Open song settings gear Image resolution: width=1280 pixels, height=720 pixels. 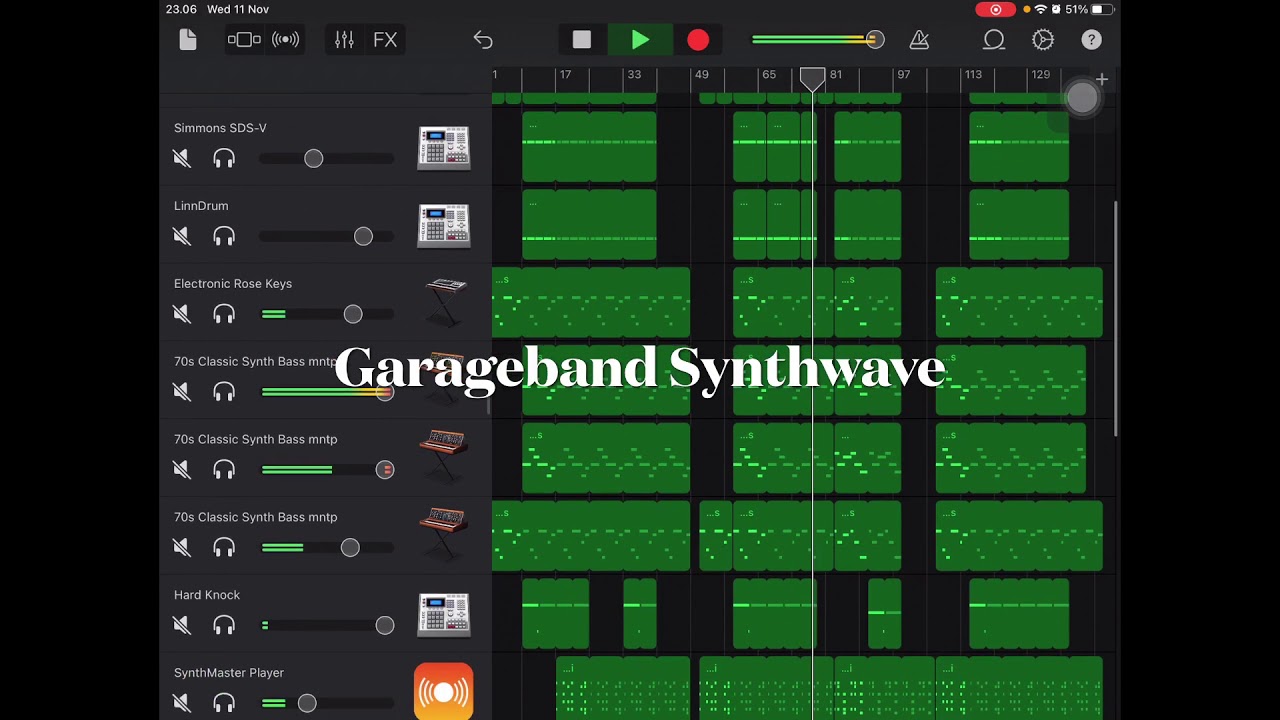pos(1043,40)
